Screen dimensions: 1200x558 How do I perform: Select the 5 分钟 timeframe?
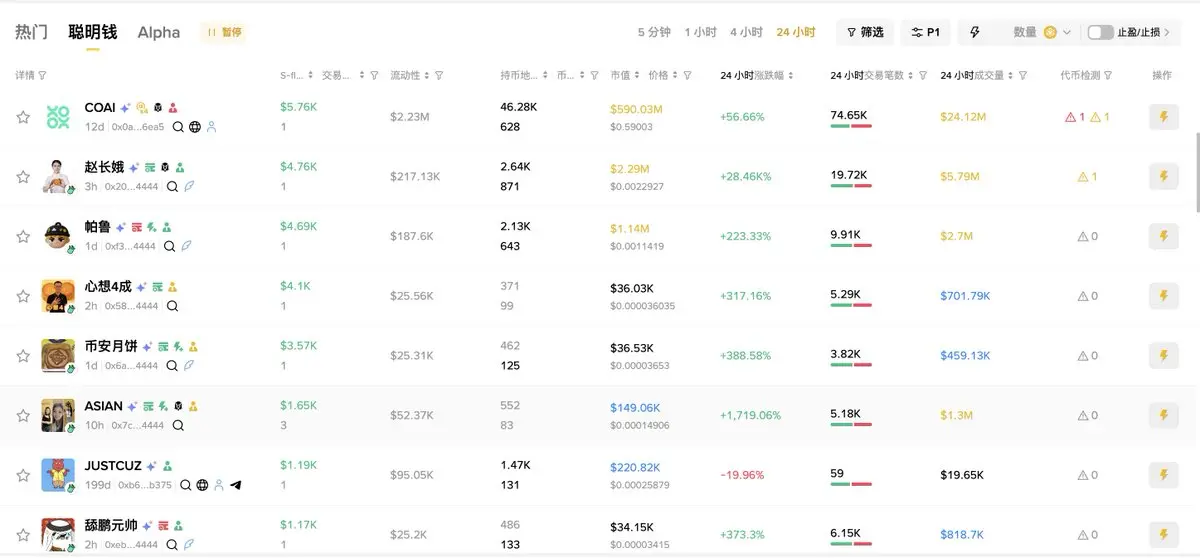[654, 32]
